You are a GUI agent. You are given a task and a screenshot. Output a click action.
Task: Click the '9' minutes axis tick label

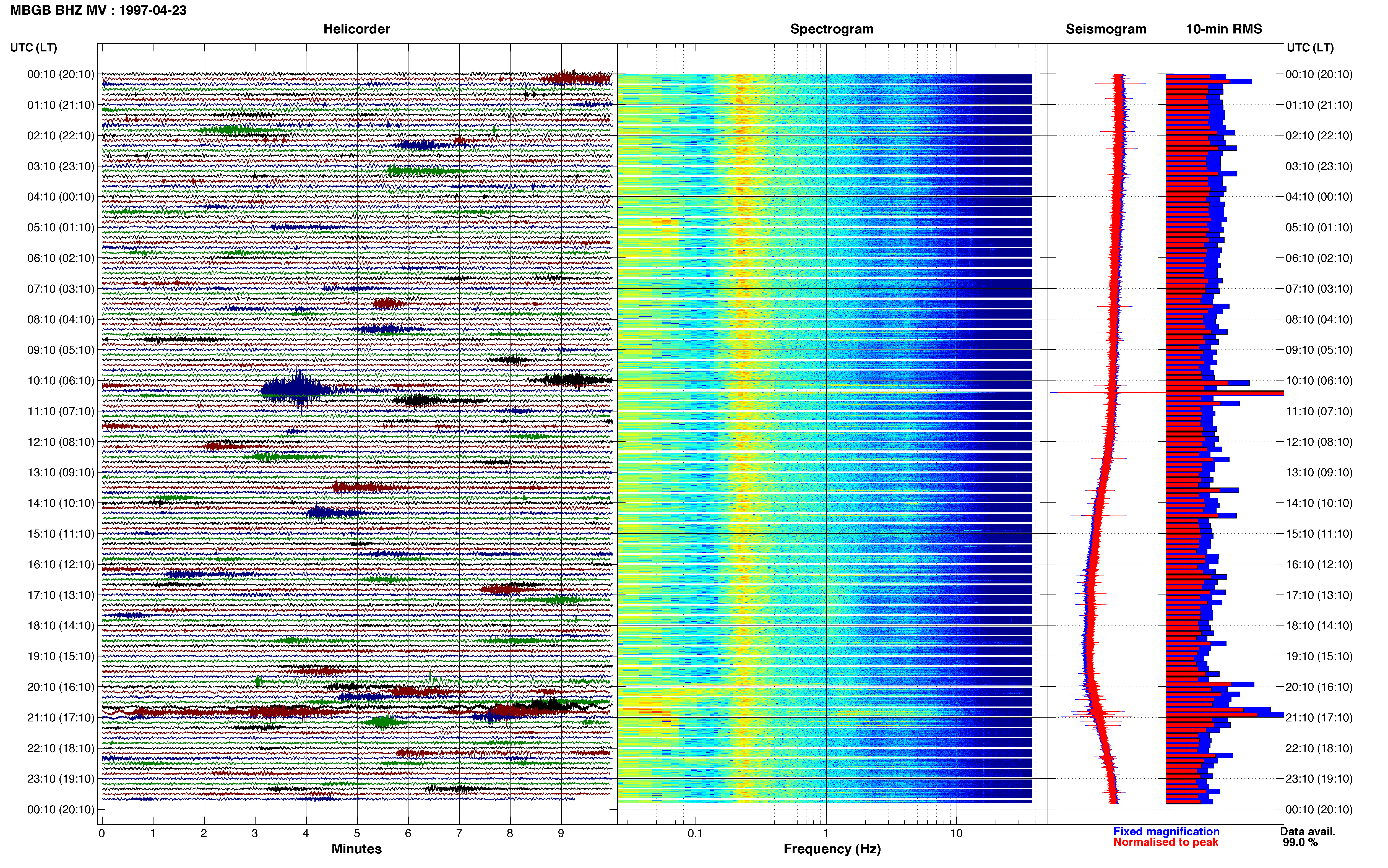(561, 833)
